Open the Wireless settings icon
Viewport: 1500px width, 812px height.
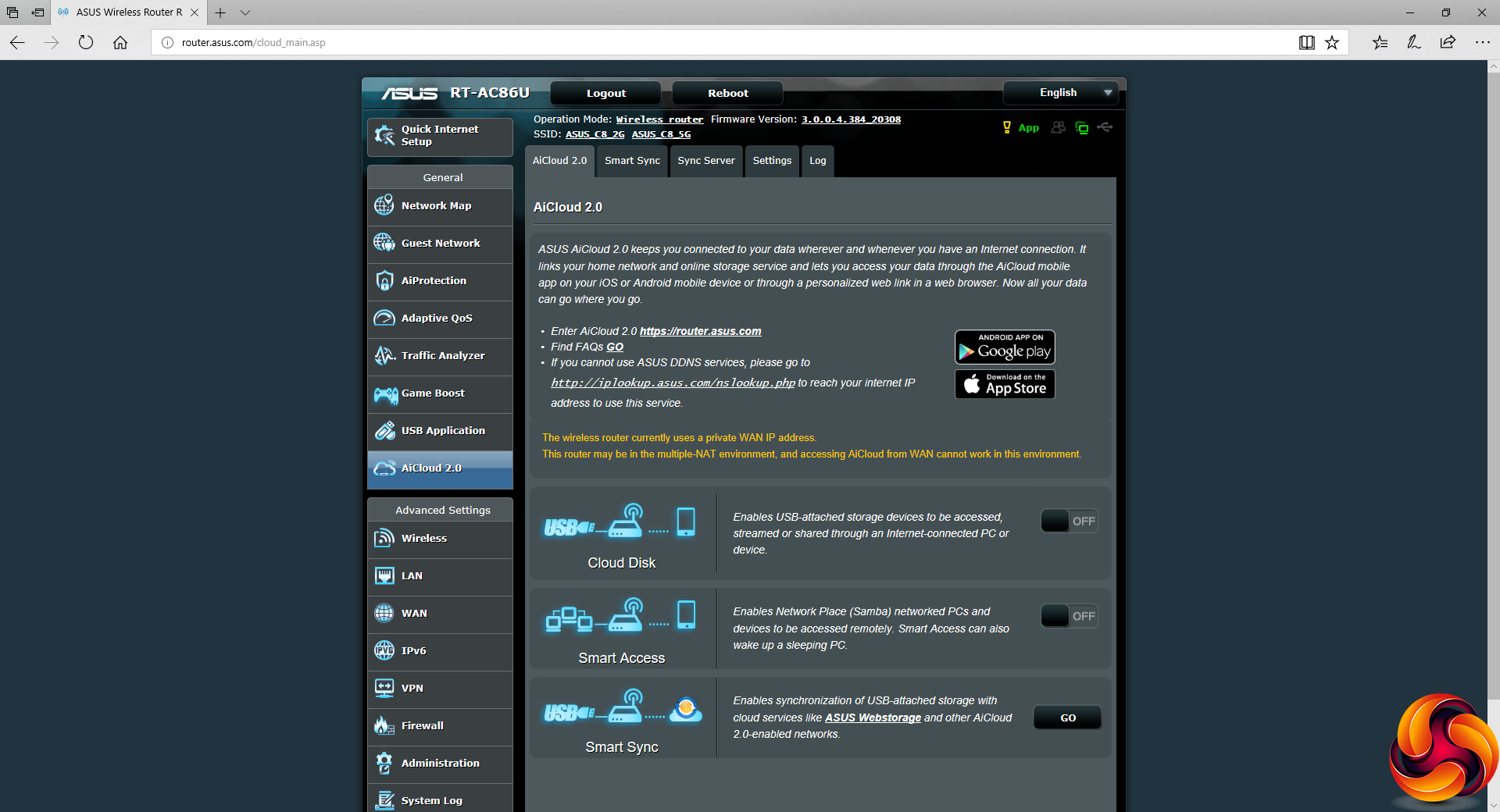pos(384,538)
